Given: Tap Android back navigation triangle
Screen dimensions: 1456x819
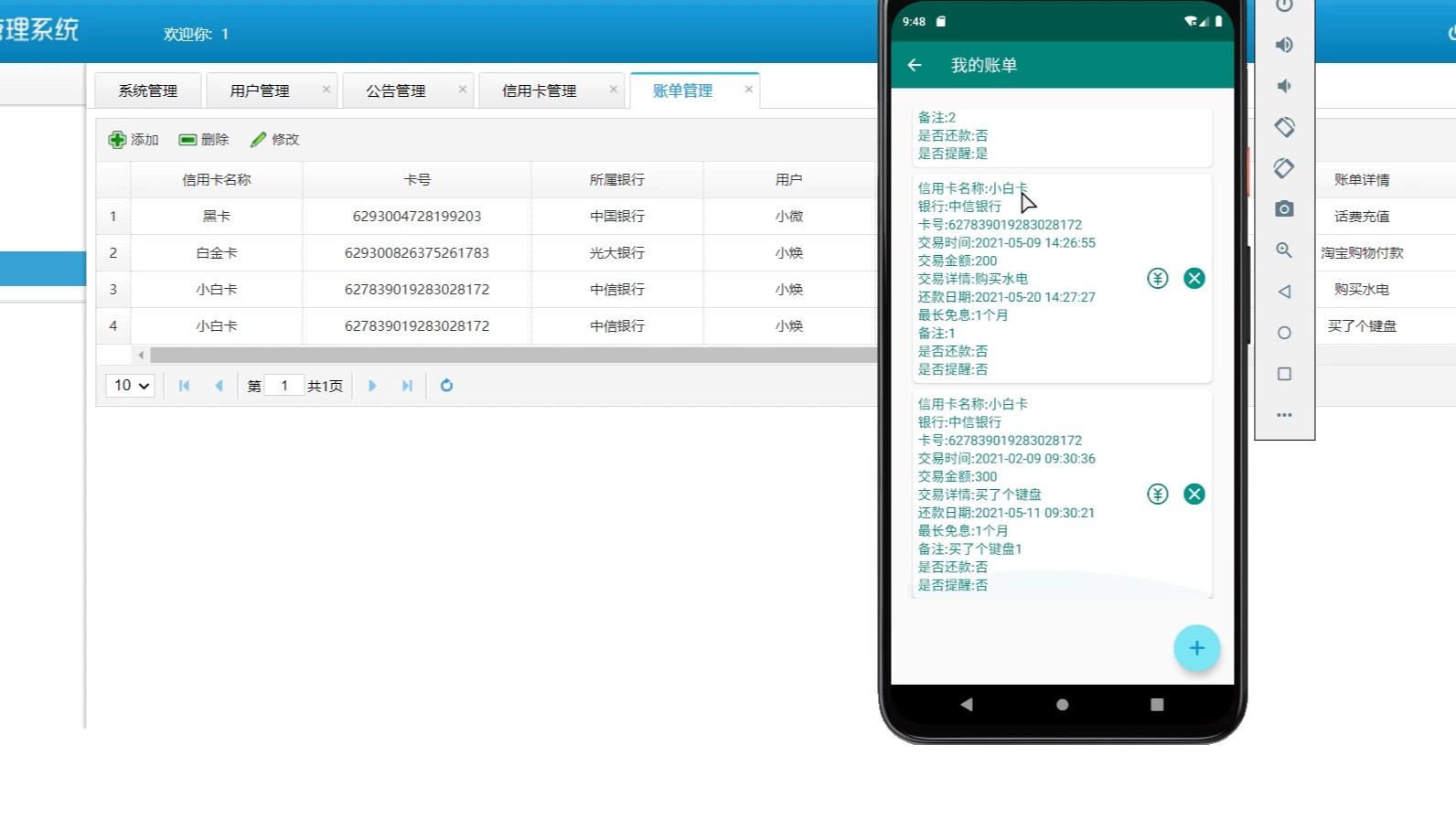Looking at the screenshot, I should [x=967, y=705].
